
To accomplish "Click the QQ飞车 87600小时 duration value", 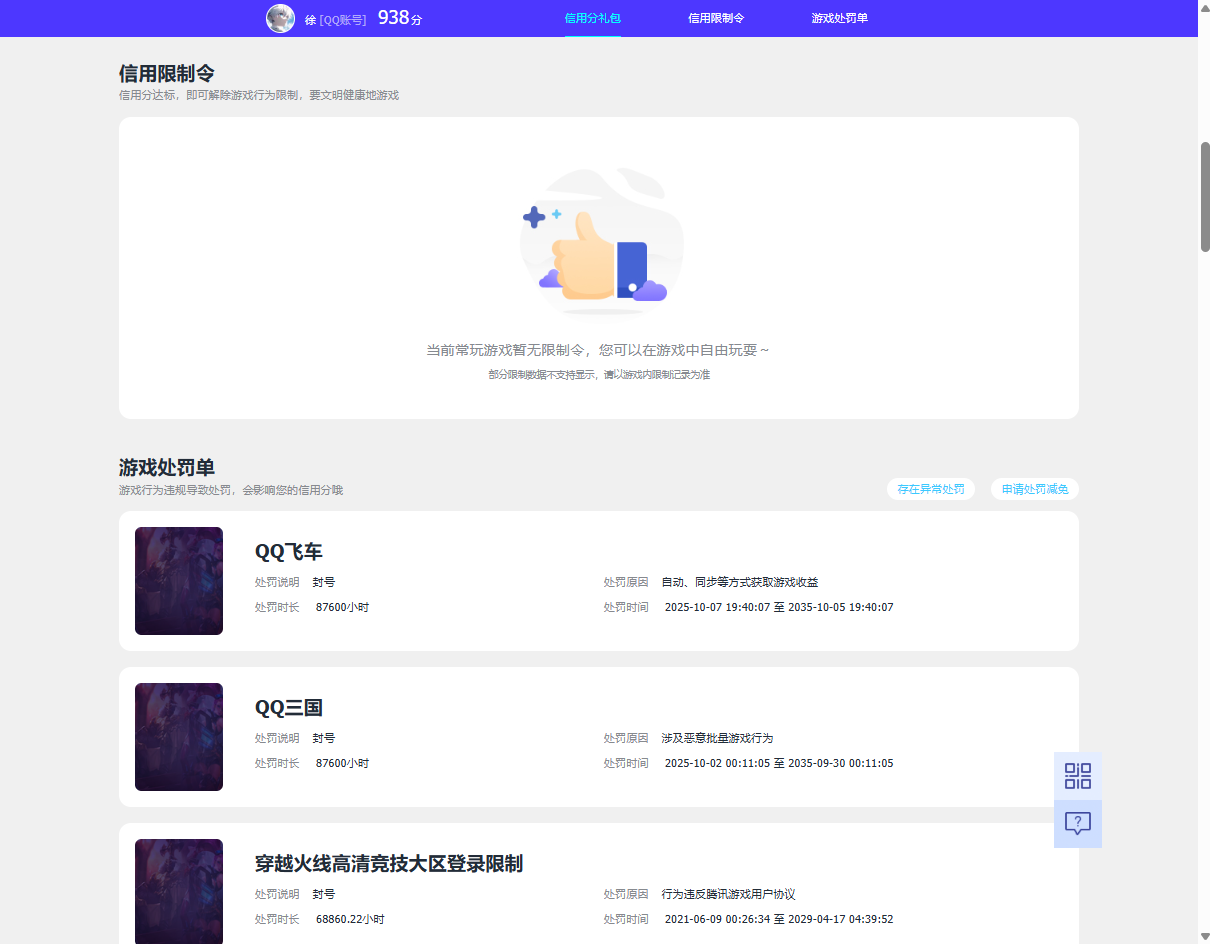I will click(x=342, y=607).
